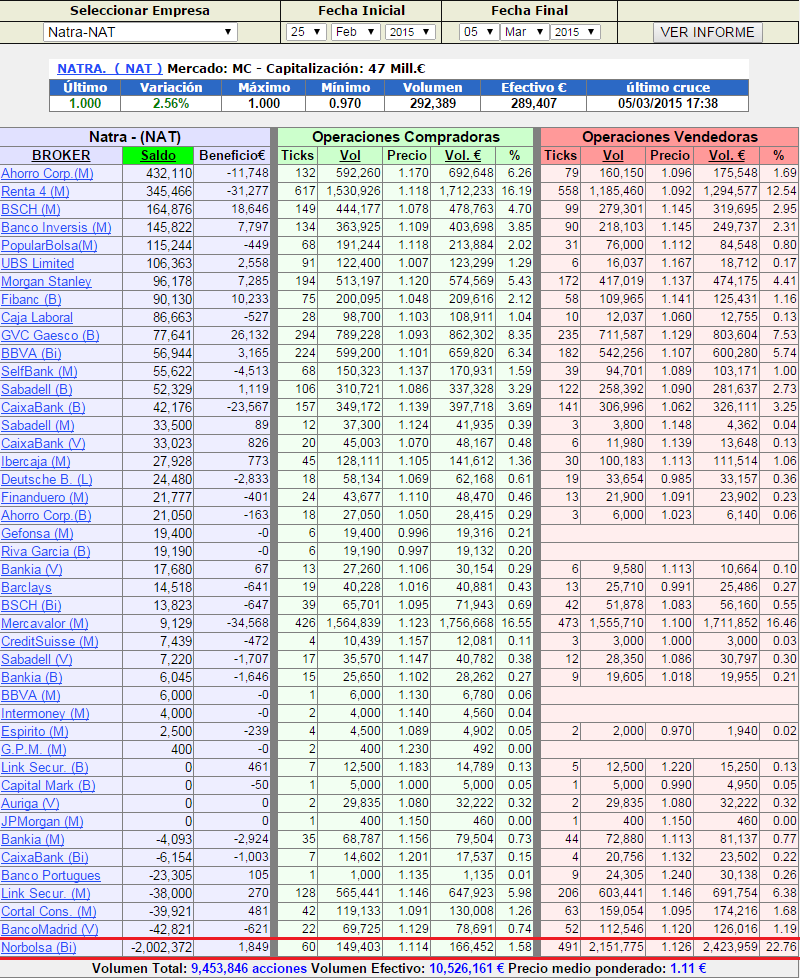800x978 pixels.
Task: Open the Cortal Cons. (M) broker link
Action: coord(49,912)
